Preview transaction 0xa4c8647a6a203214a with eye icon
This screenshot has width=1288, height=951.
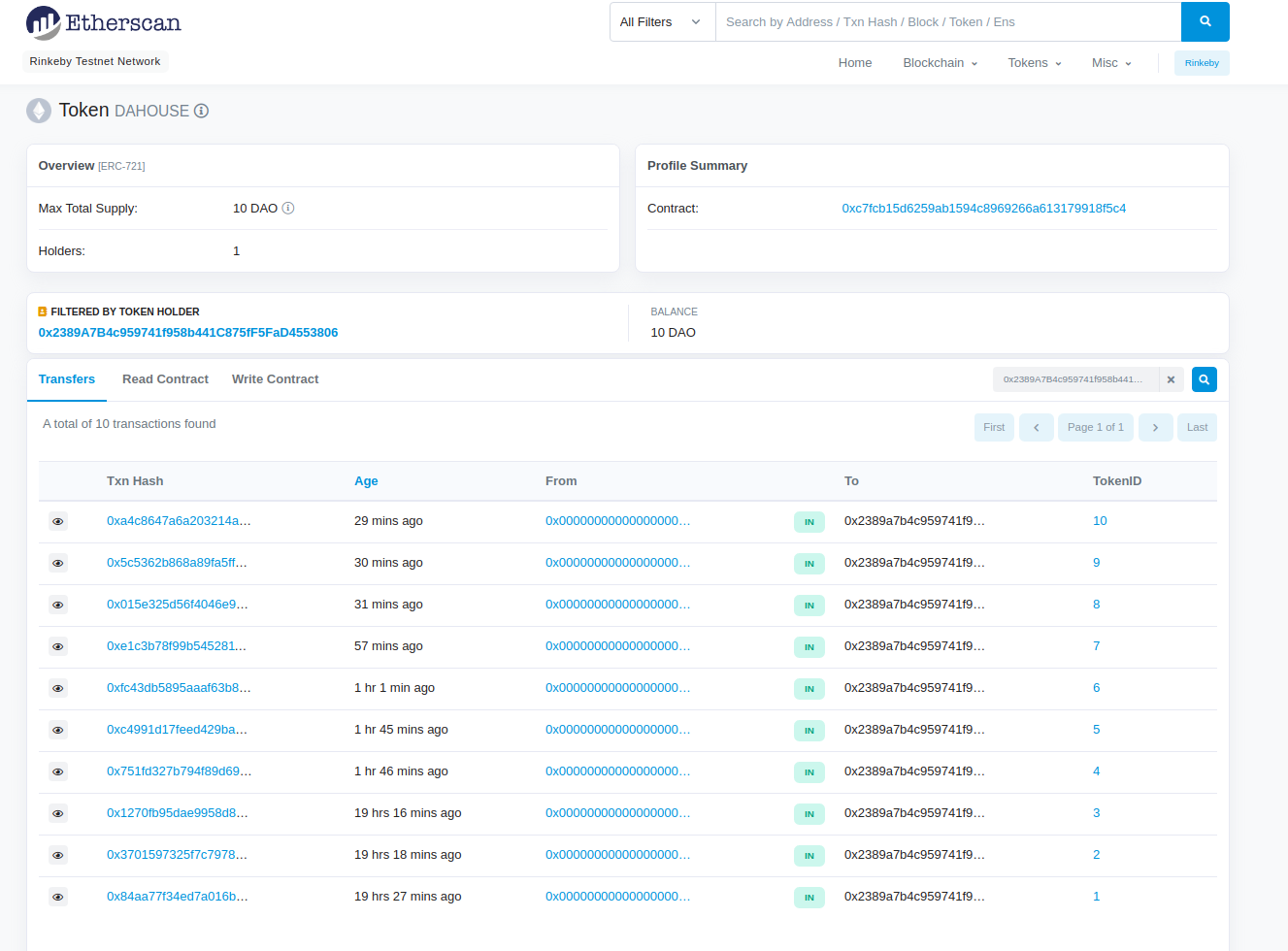point(58,521)
